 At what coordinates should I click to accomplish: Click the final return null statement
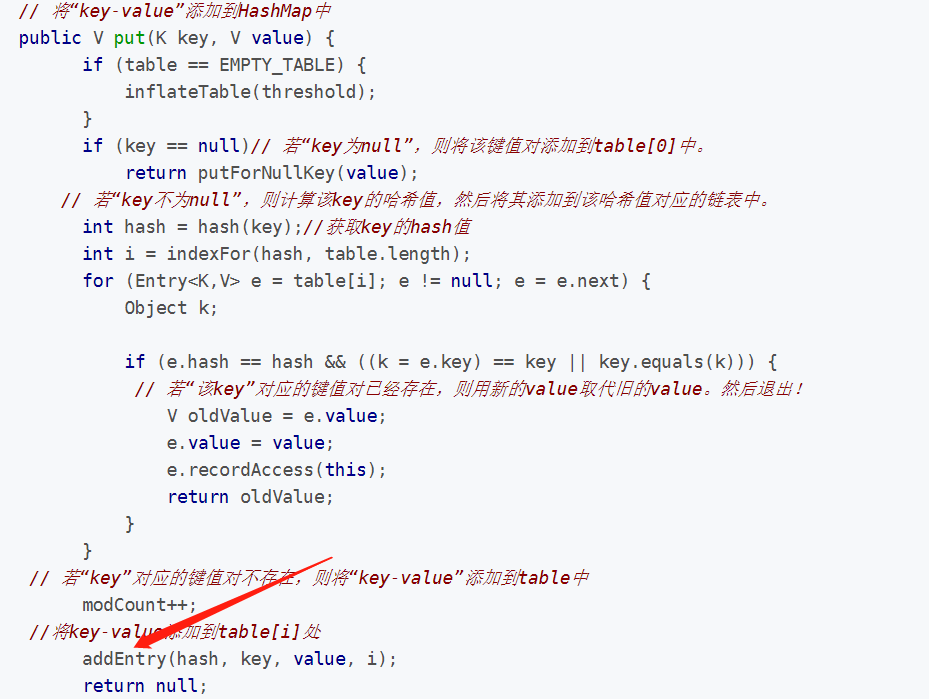pyautogui.click(x=145, y=686)
